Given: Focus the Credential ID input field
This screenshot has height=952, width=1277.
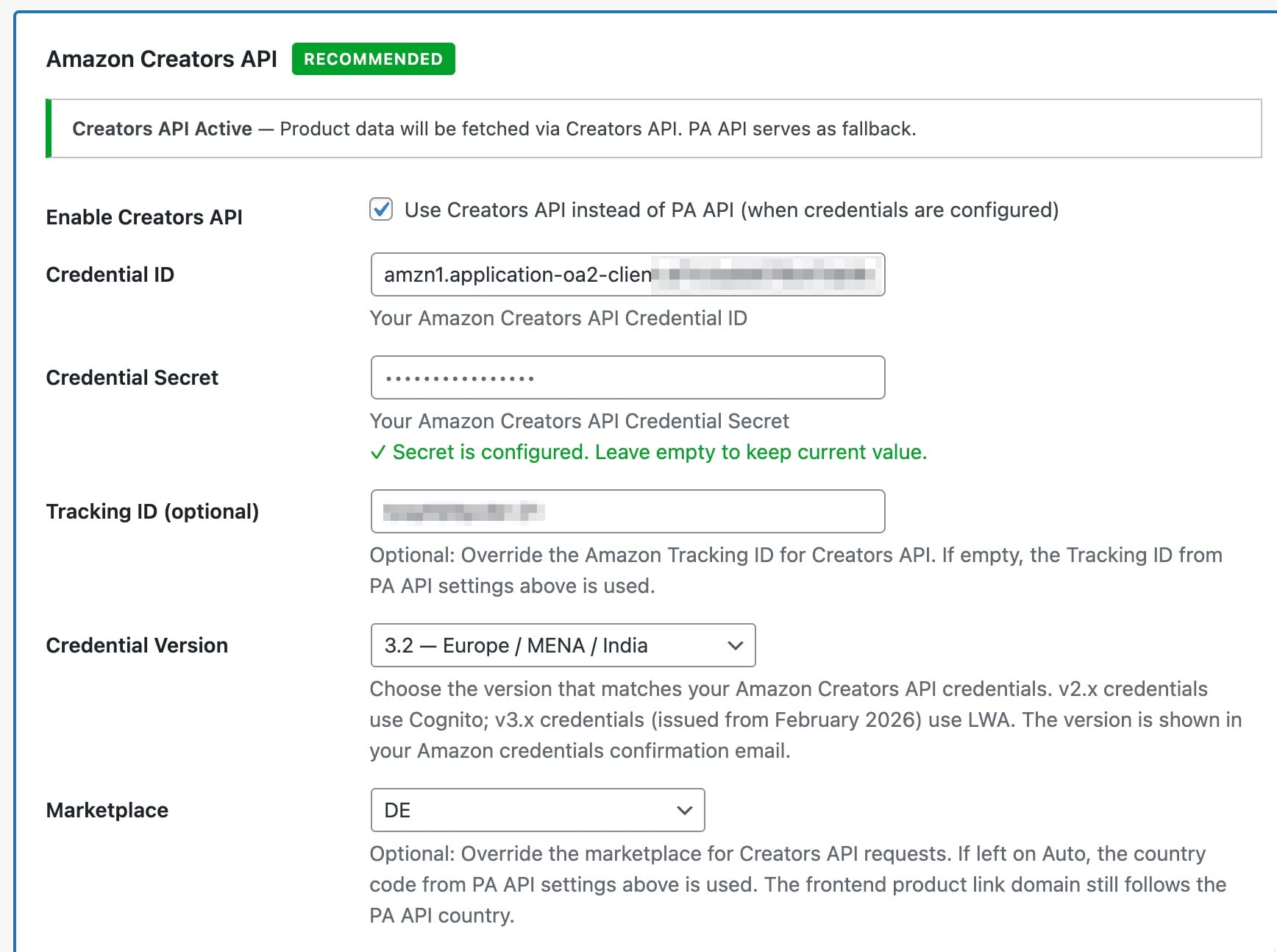Looking at the screenshot, I should tap(627, 274).
